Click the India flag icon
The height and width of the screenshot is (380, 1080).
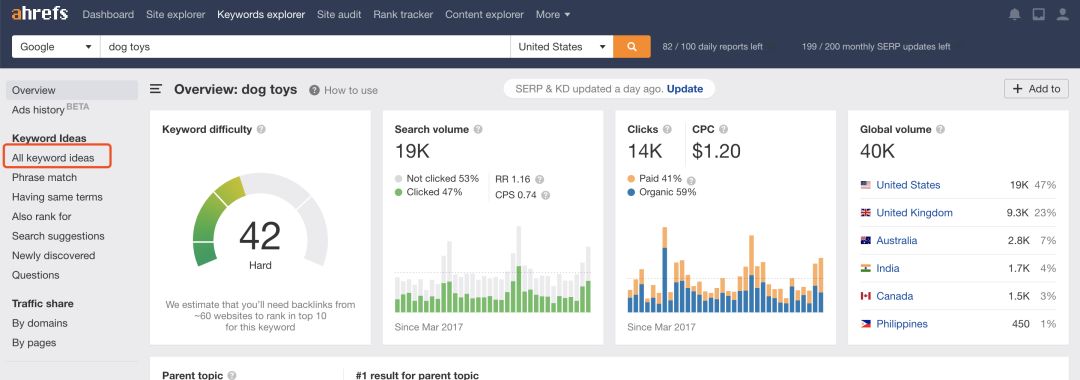pos(866,268)
